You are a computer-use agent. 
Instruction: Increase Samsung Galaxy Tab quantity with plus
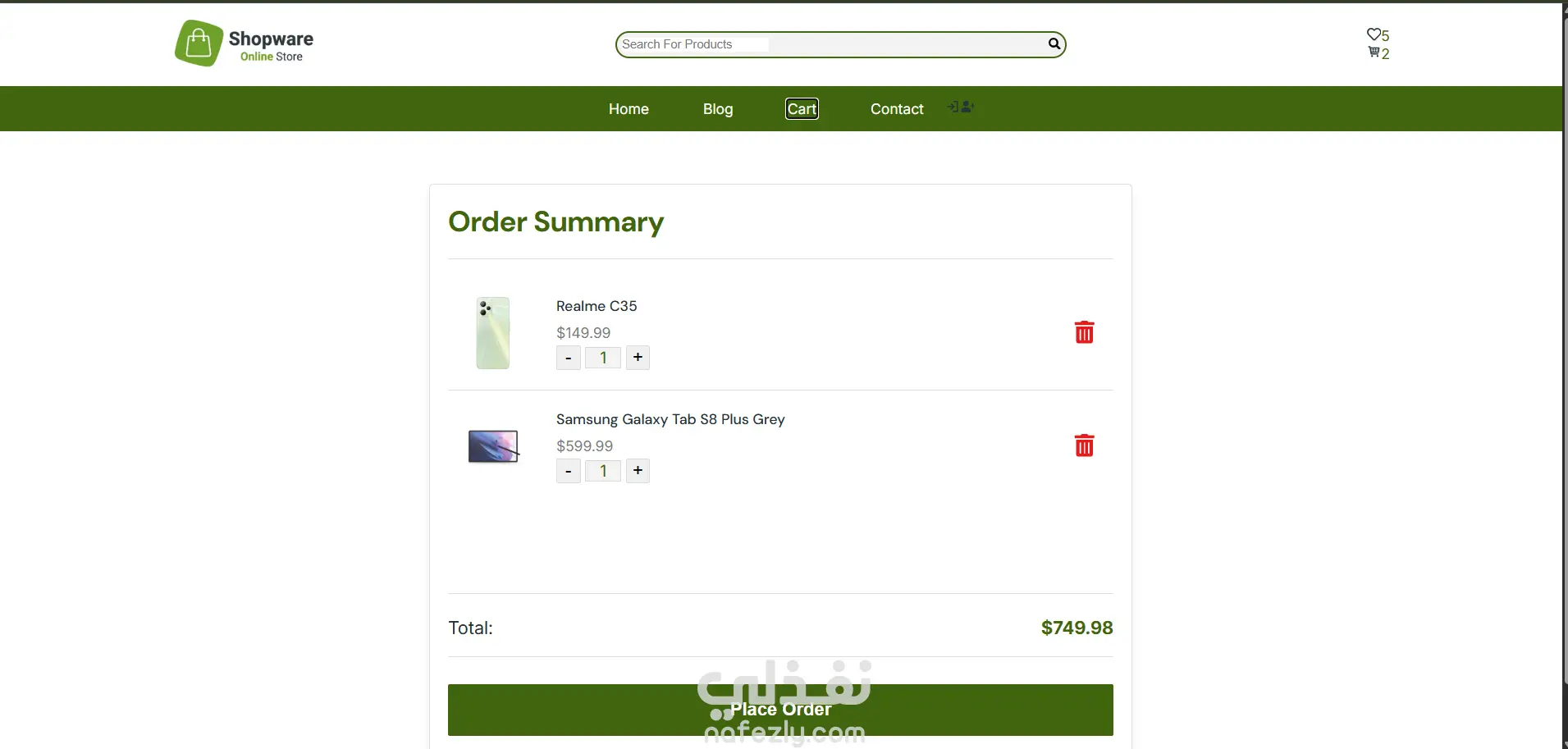(x=638, y=471)
